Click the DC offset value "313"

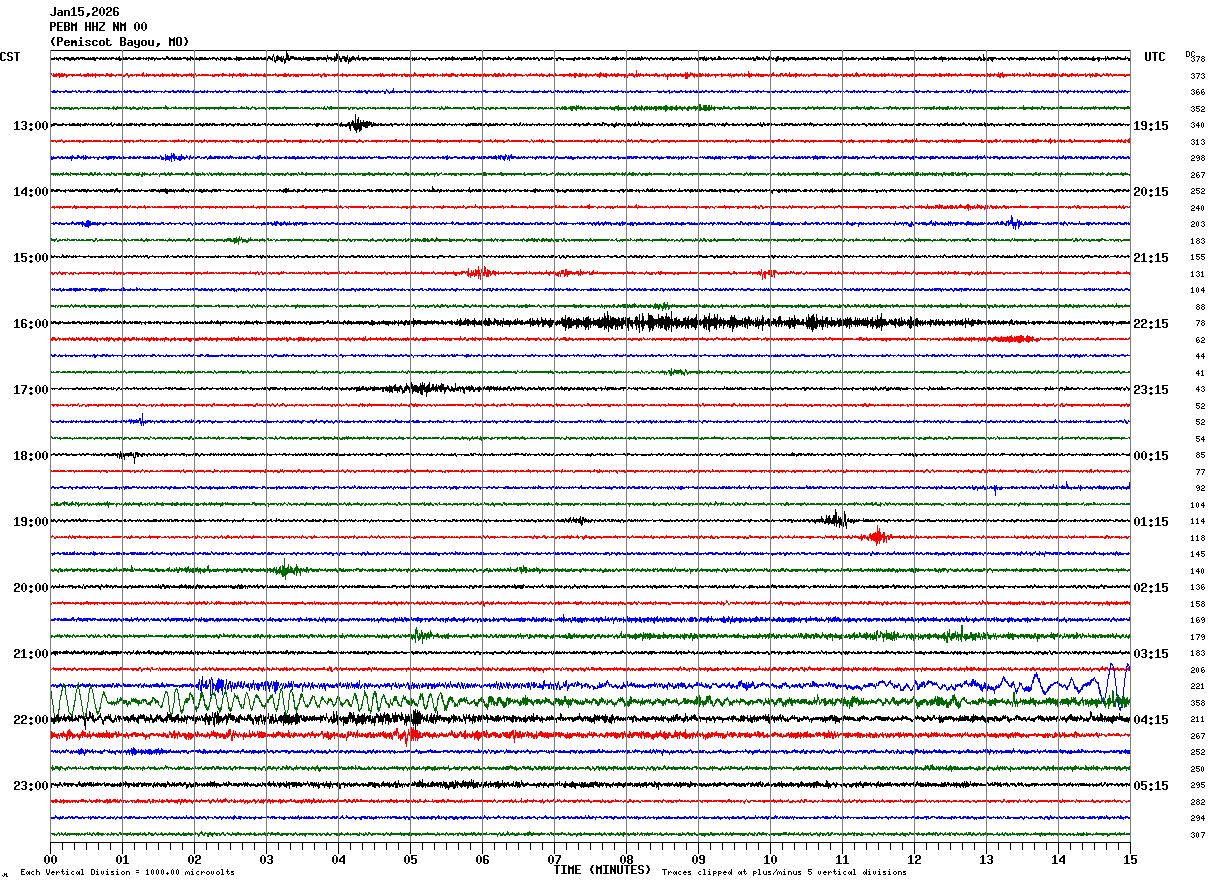1197,142
